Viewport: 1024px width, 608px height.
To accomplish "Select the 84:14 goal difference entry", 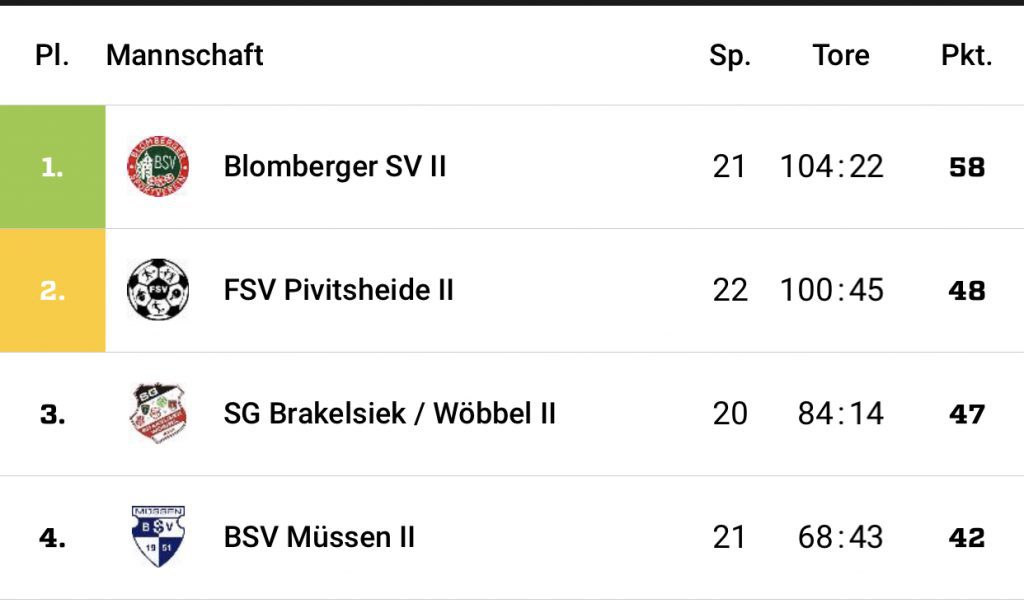I will tap(841, 413).
